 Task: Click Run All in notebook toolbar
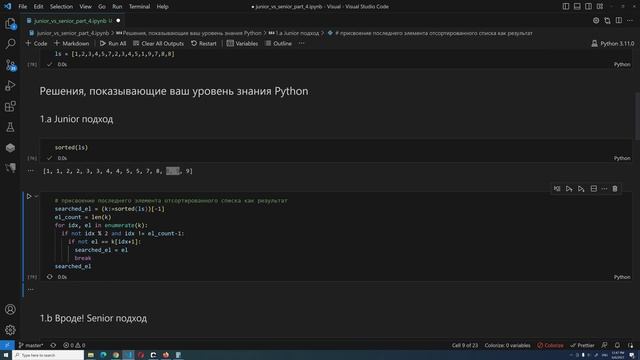[113, 43]
